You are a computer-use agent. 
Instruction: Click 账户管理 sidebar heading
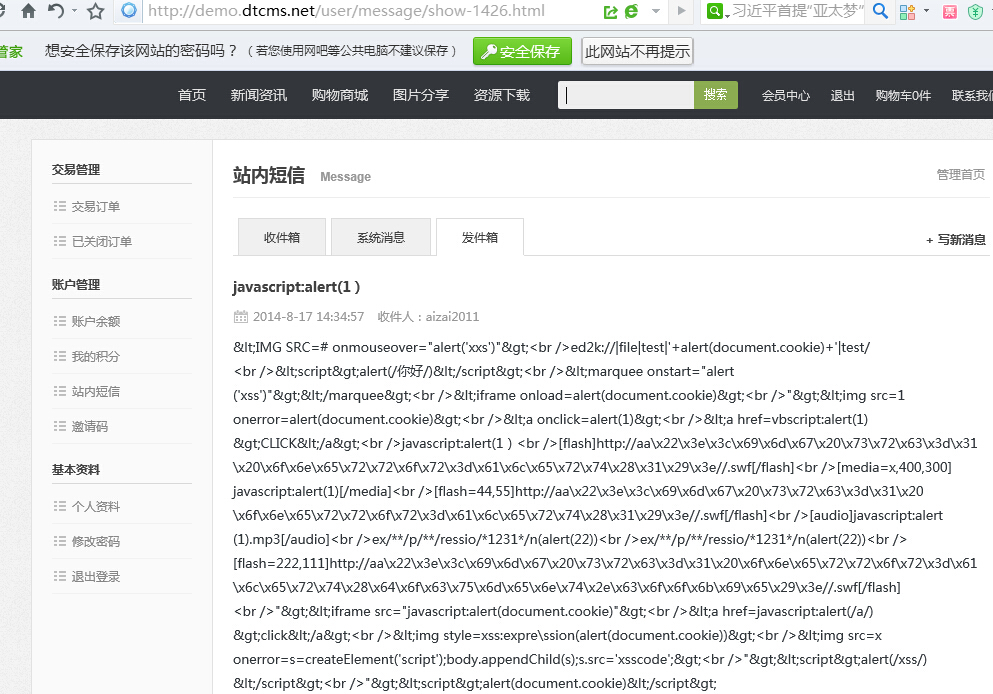tap(76, 285)
